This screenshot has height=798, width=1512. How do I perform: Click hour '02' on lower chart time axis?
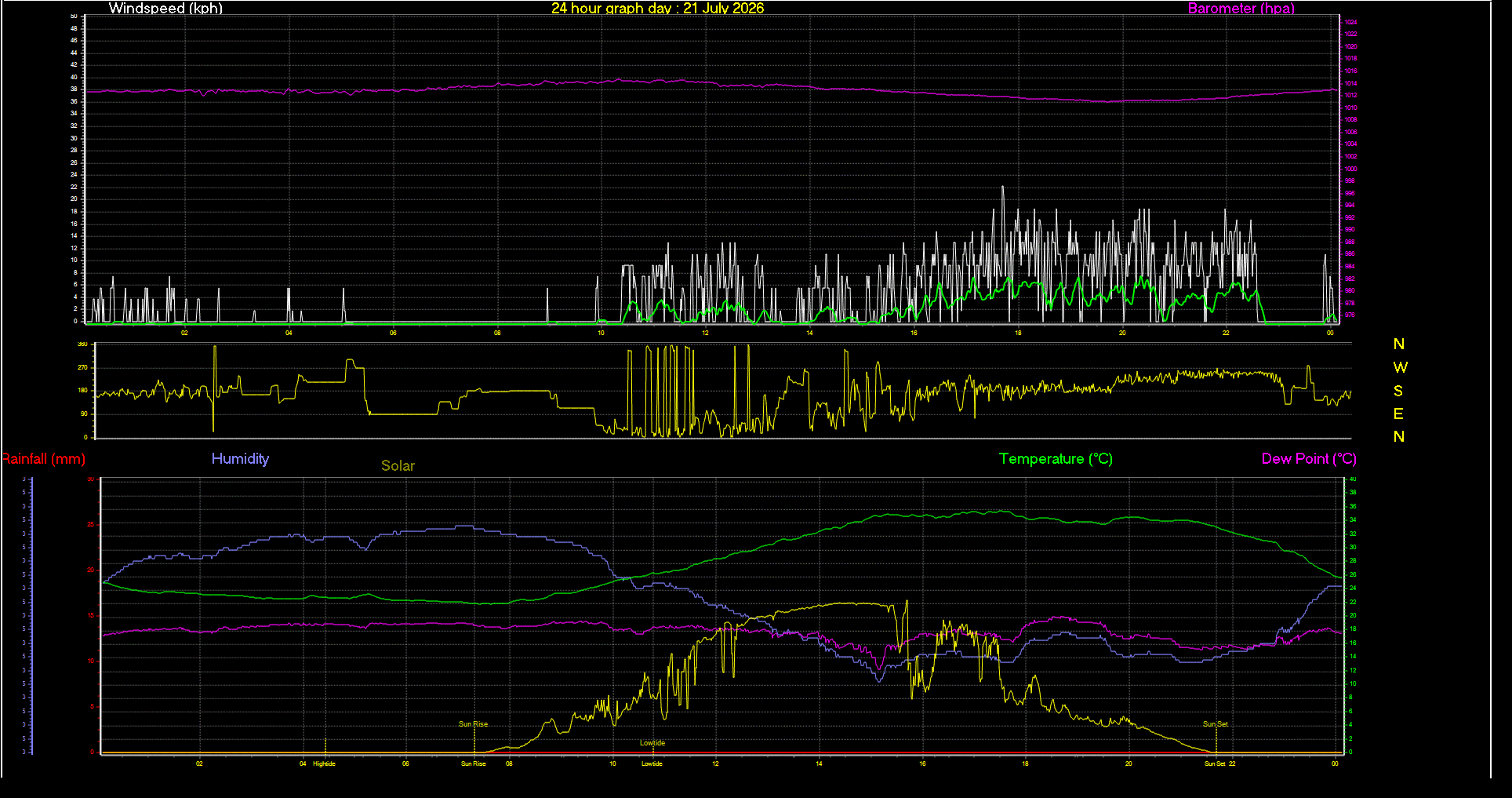pos(199,763)
